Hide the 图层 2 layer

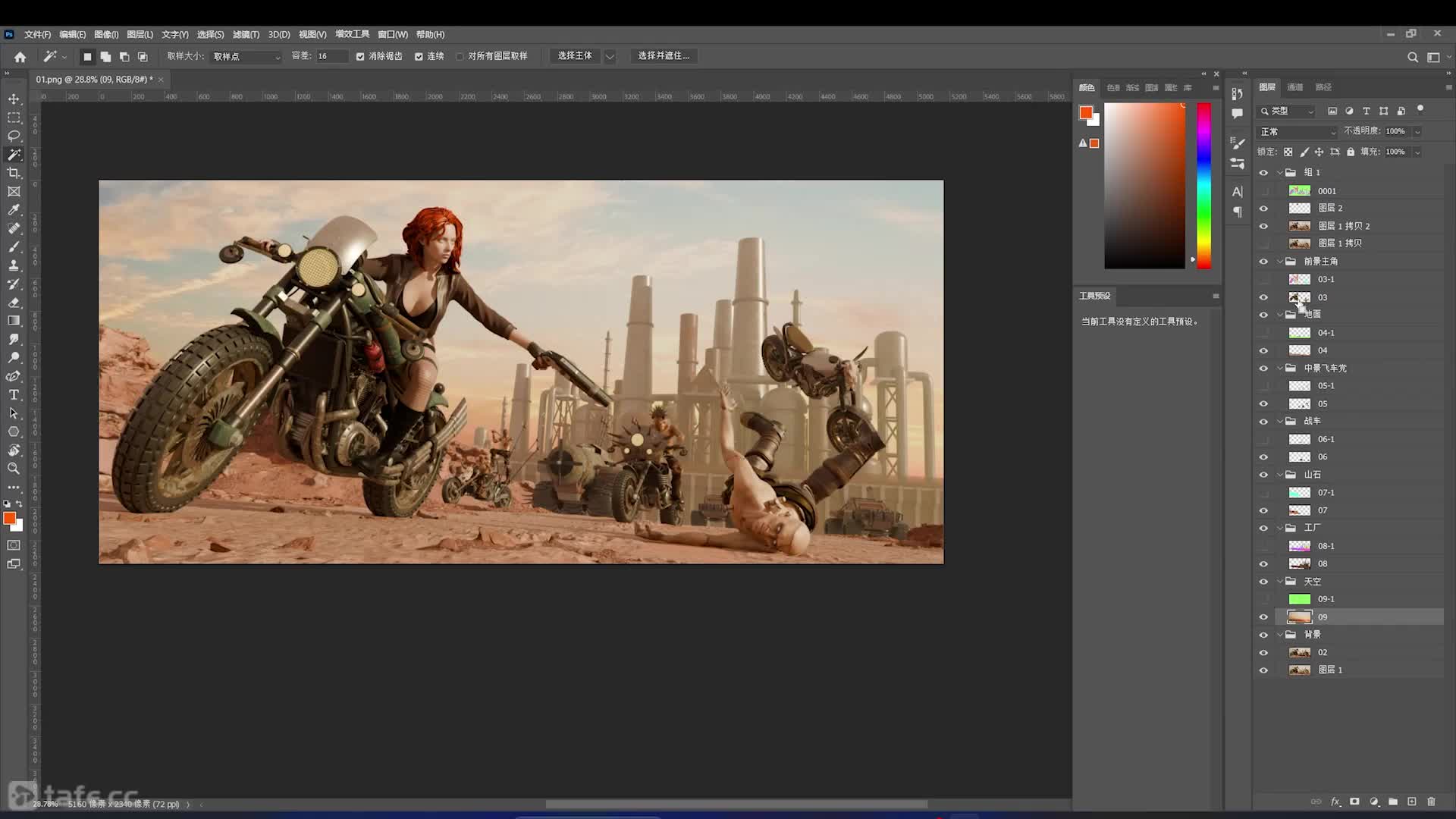tap(1263, 209)
